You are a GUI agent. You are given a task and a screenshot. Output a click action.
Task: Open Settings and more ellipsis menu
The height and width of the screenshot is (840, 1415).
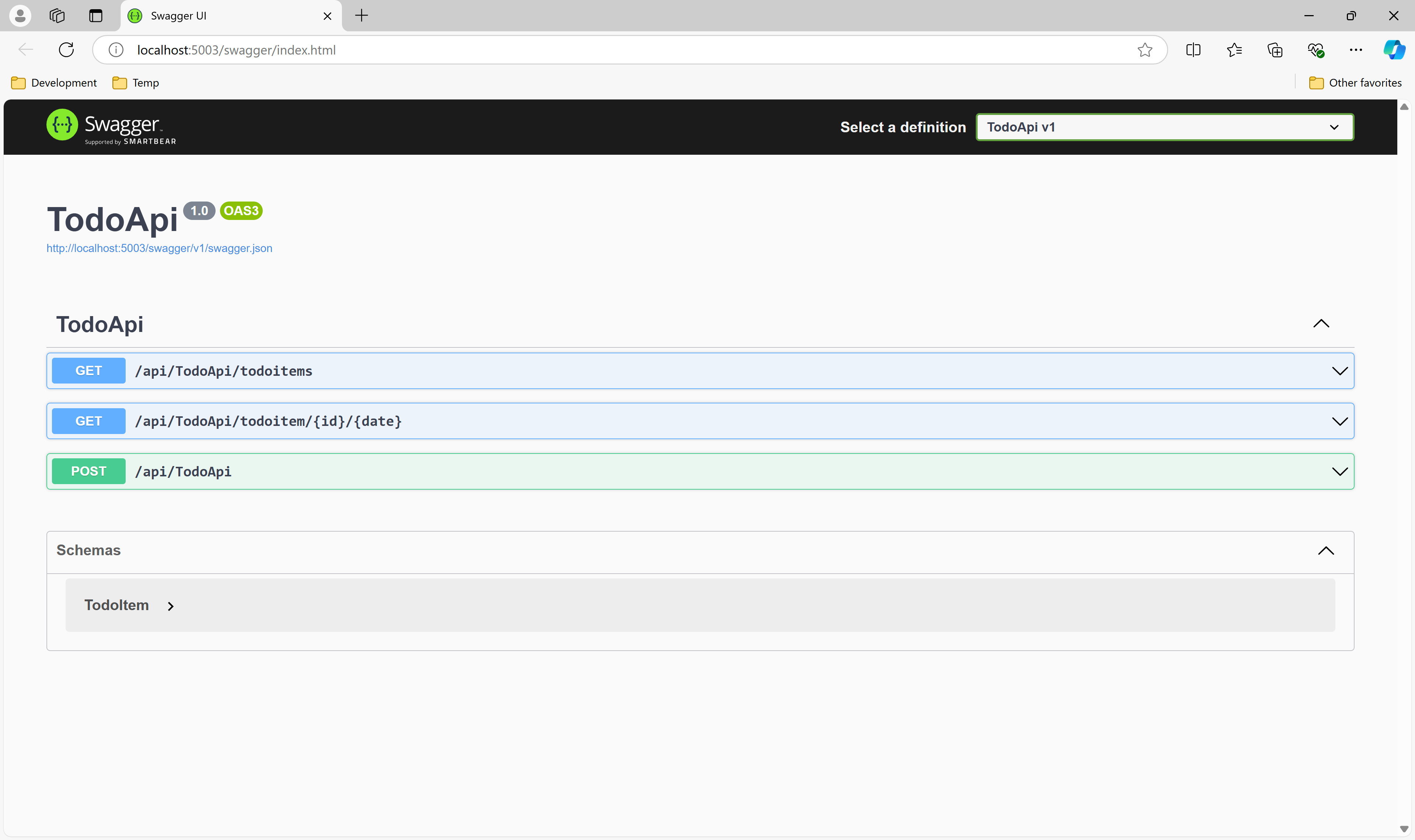(x=1356, y=50)
